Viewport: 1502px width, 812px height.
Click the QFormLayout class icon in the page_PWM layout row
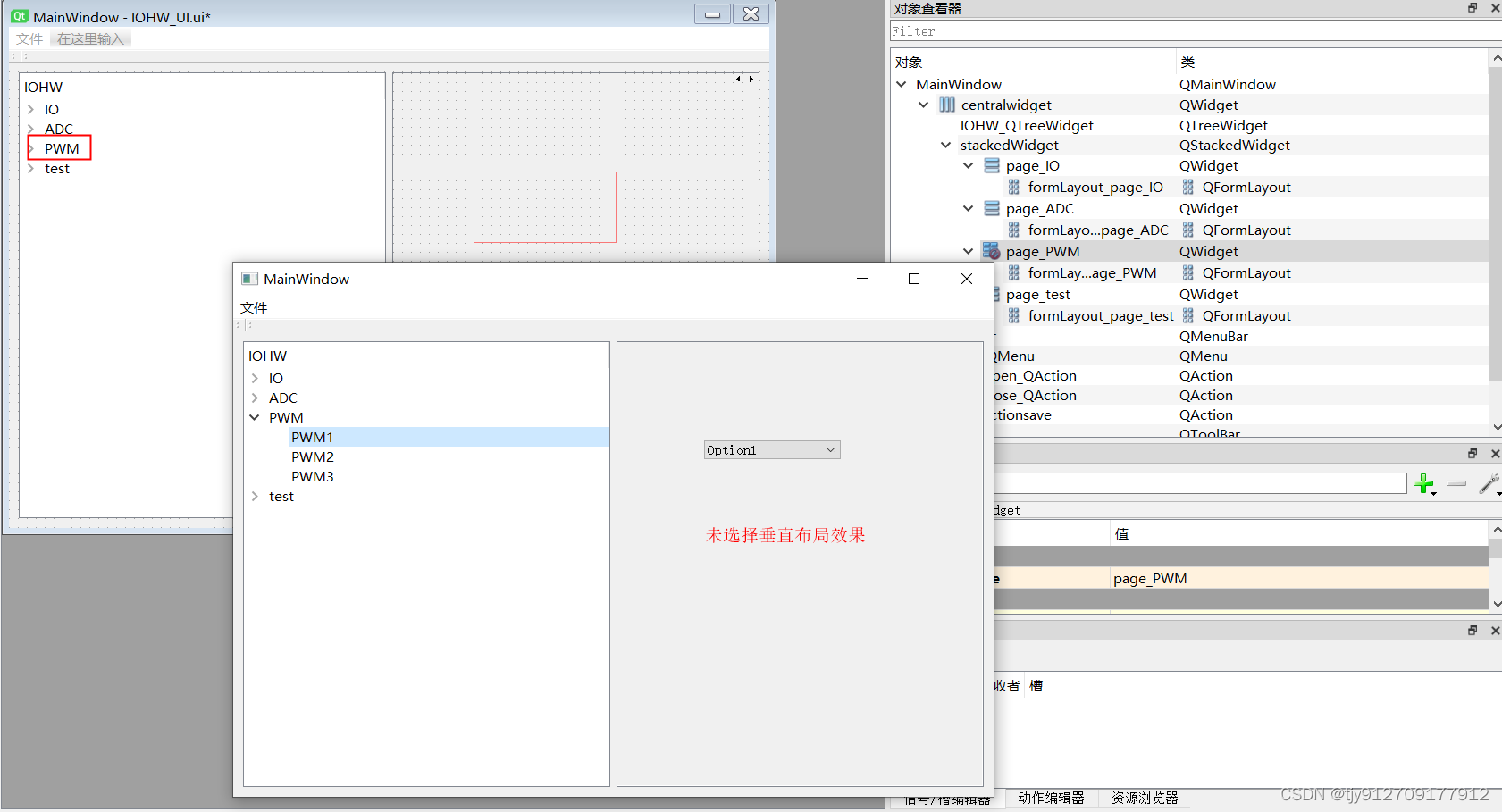tap(1188, 272)
